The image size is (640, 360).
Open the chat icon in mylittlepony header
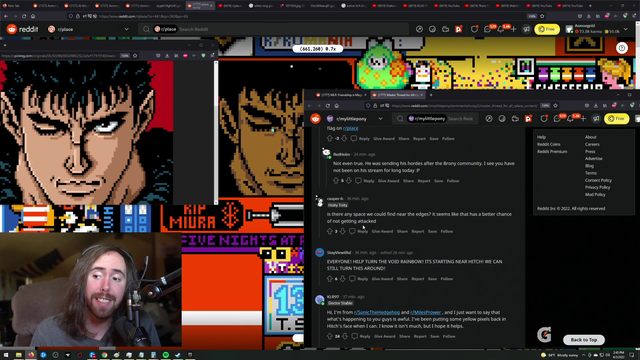pyautogui.click(x=557, y=119)
